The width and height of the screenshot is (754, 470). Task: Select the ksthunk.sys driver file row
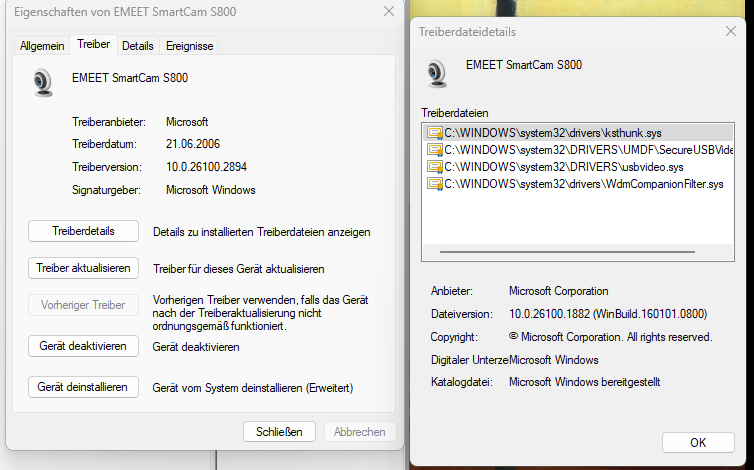click(x=578, y=133)
